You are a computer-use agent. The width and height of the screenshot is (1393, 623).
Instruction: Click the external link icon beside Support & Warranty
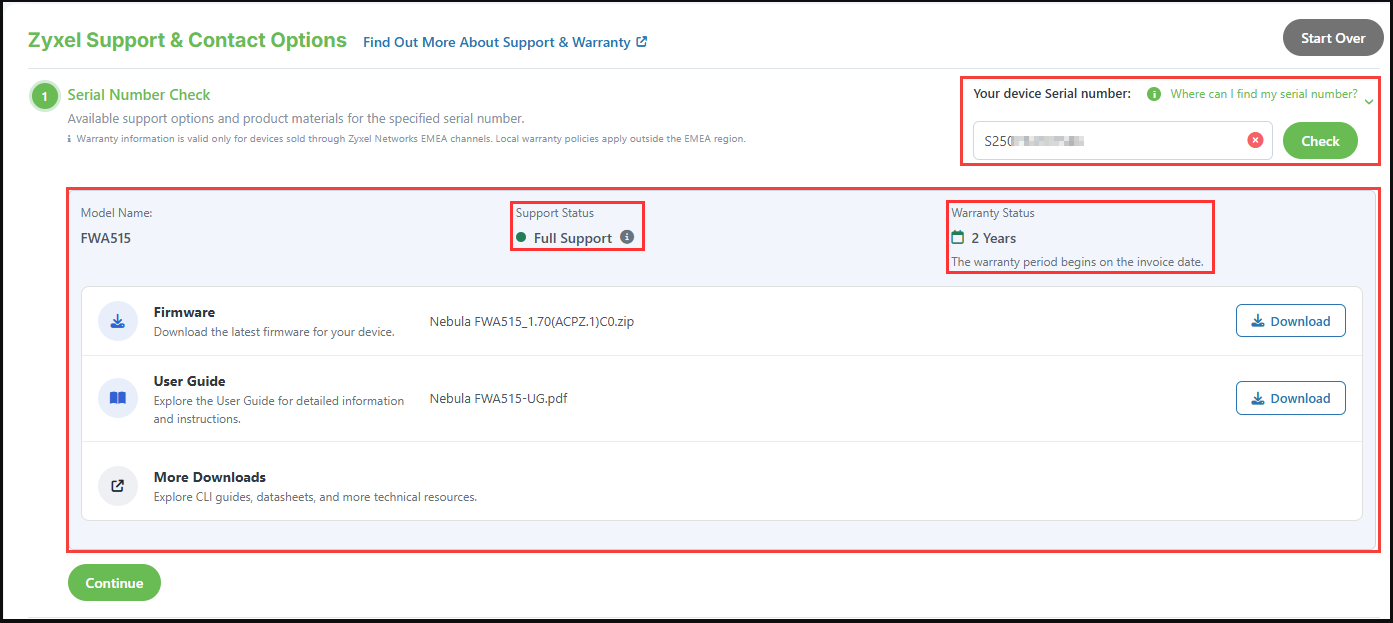(642, 42)
